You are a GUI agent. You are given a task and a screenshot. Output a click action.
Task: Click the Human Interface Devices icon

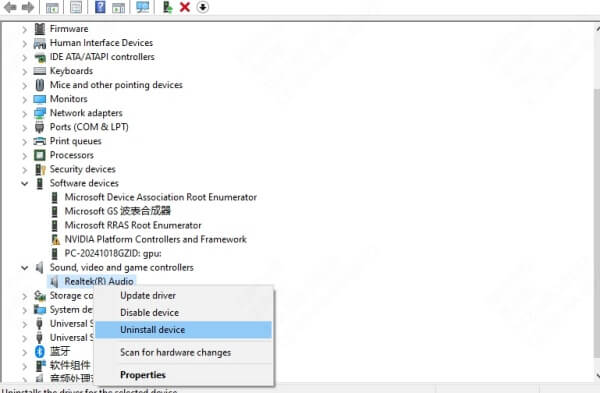[x=40, y=43]
